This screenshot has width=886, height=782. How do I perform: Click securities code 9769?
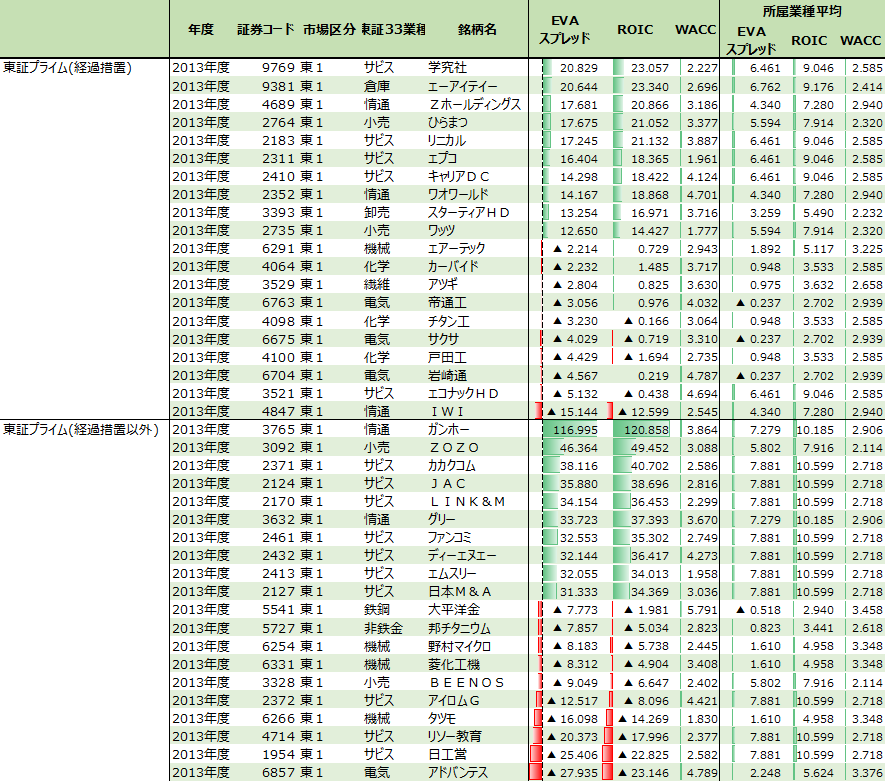278,68
